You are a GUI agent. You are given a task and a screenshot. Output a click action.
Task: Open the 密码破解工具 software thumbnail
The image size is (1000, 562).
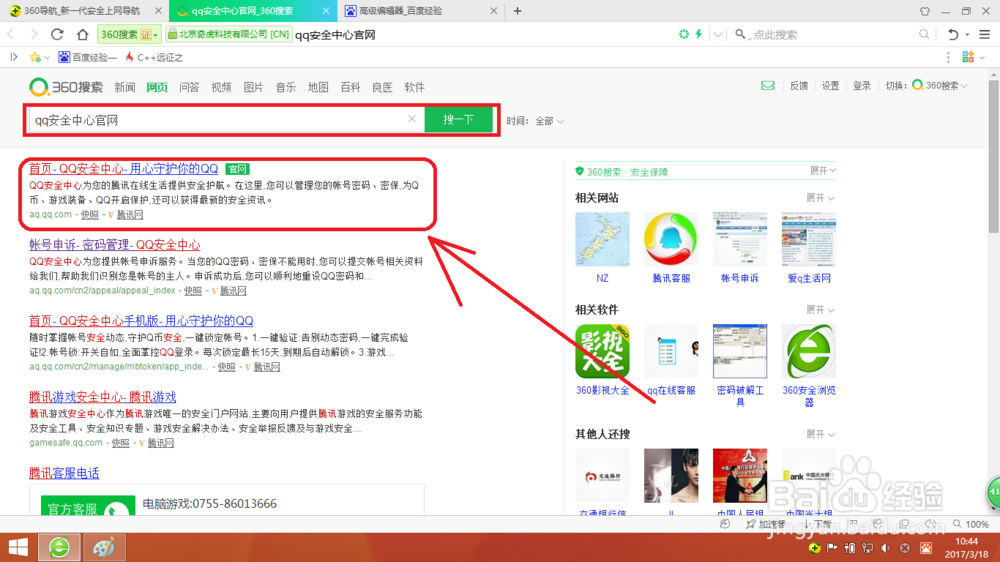point(740,351)
